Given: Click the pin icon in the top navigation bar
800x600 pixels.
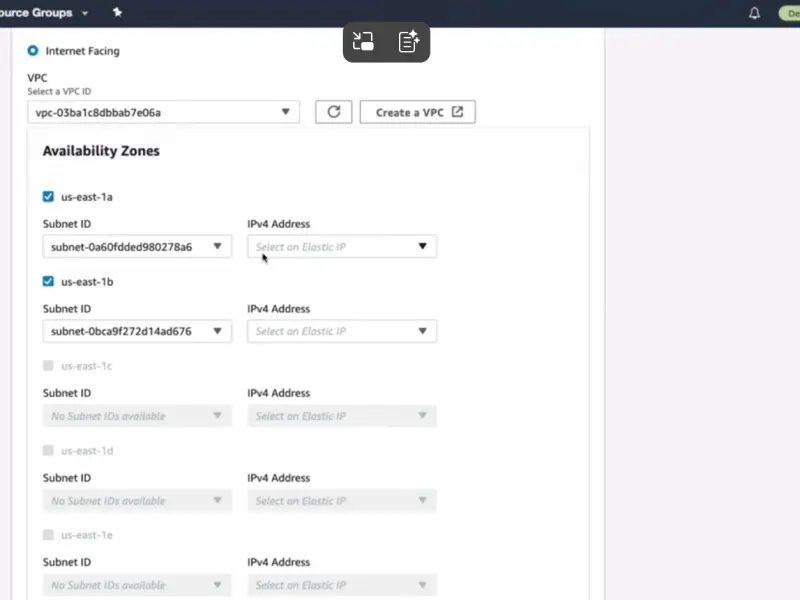Looking at the screenshot, I should [x=115, y=12].
